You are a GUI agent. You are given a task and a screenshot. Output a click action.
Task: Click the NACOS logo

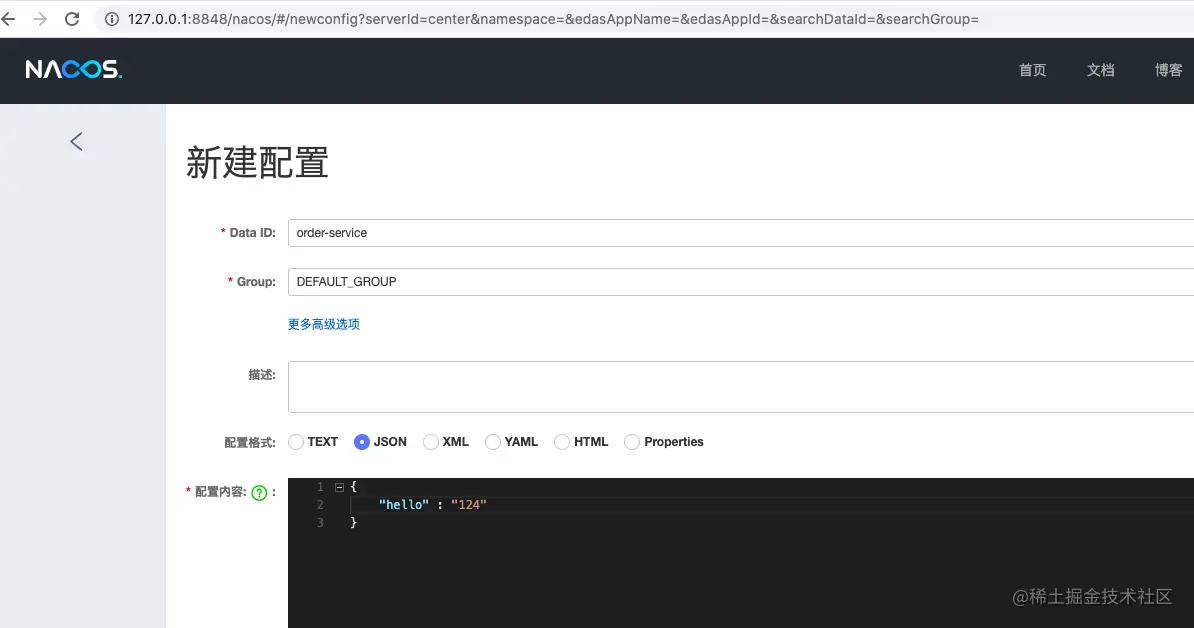point(73,69)
